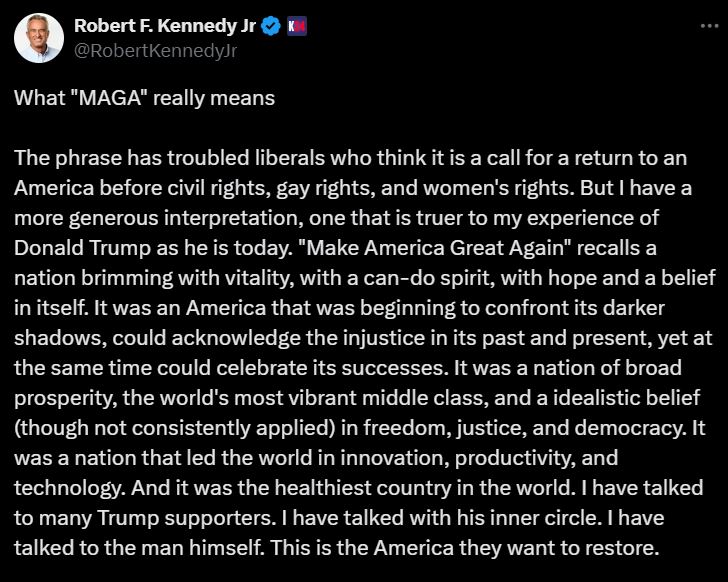Screen dimensions: 728x582
Task: Click the words "more generous interpretation"
Action: click(x=158, y=218)
